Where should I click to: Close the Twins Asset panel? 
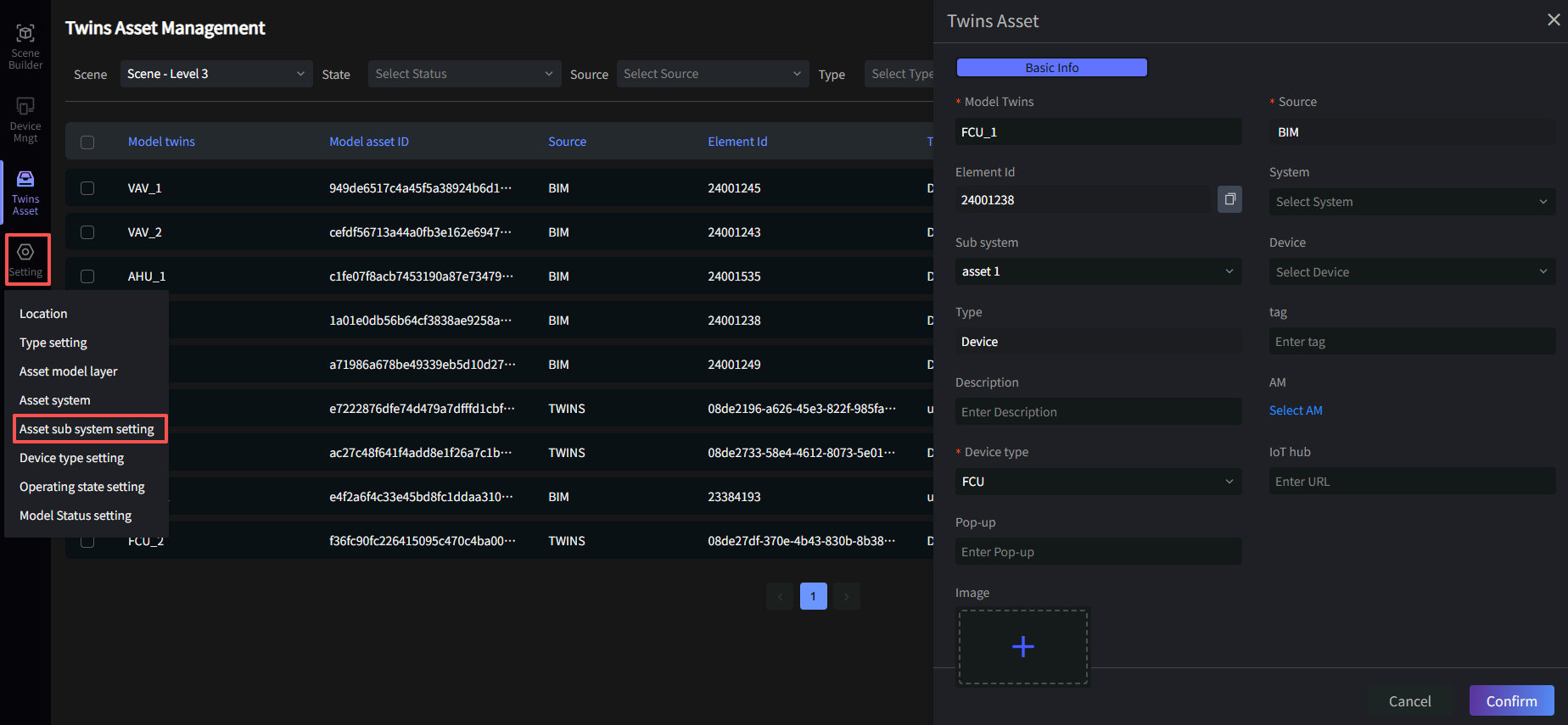click(x=1553, y=20)
